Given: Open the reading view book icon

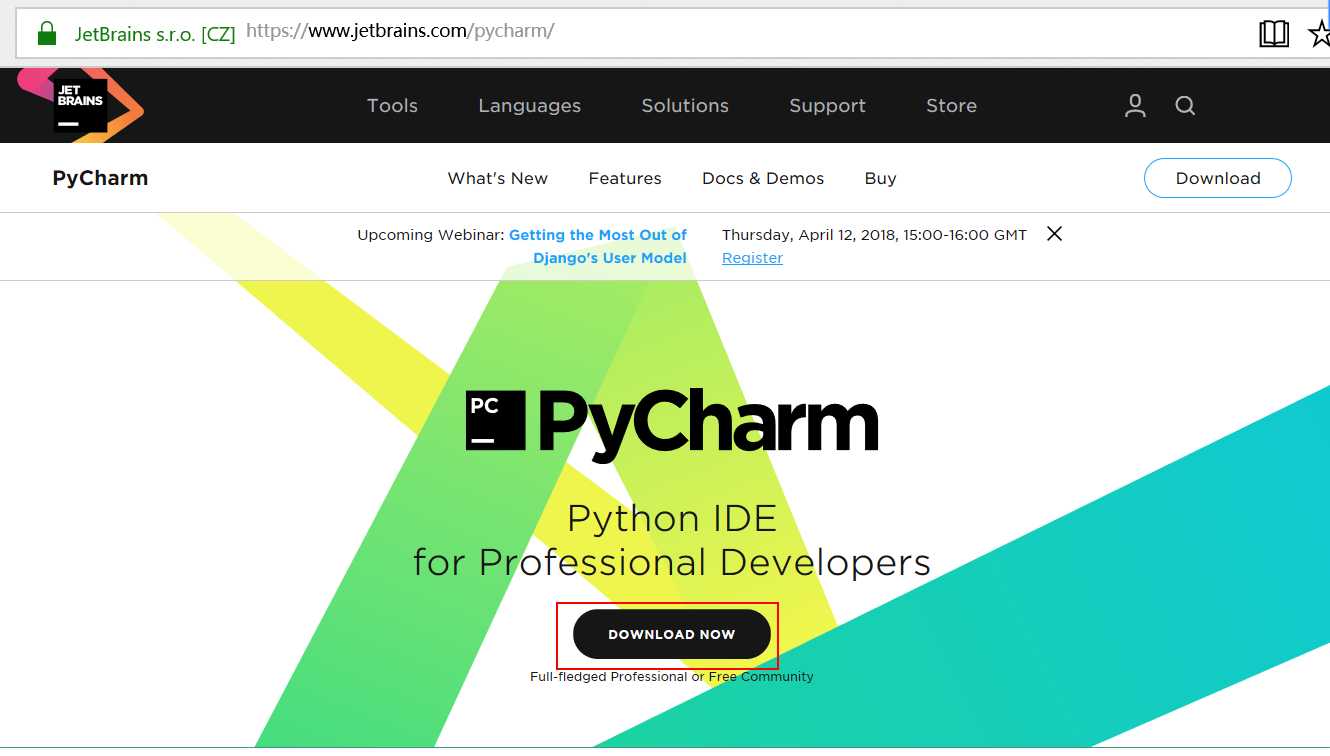Looking at the screenshot, I should pos(1274,33).
